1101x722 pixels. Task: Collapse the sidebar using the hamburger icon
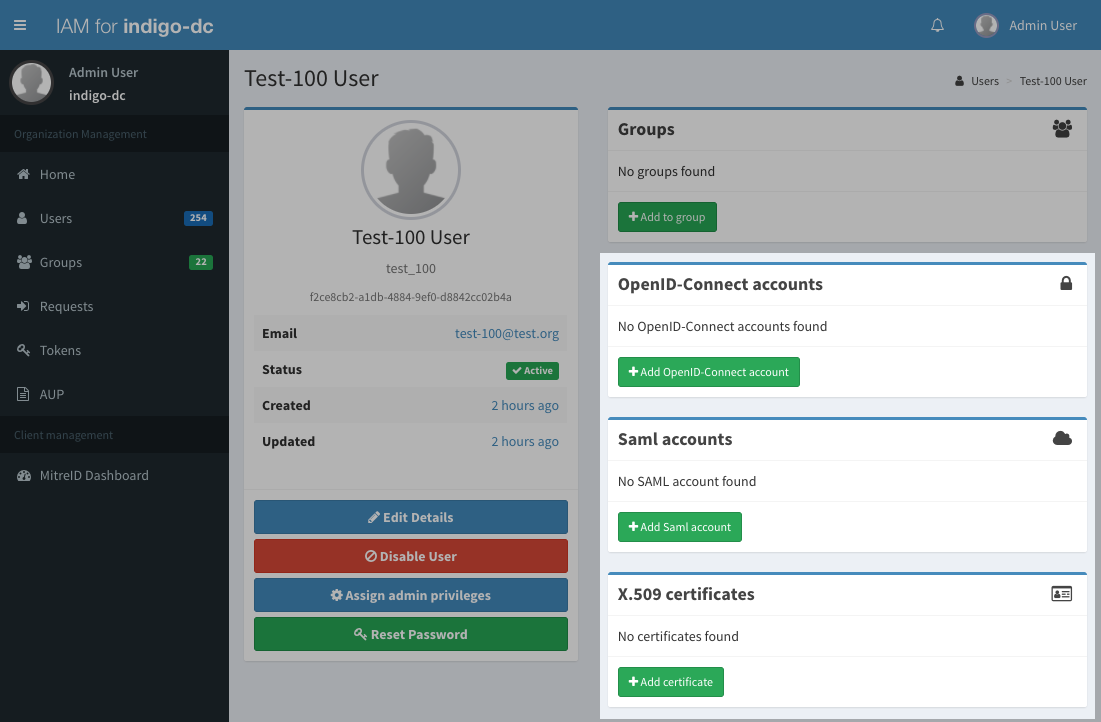pyautogui.click(x=20, y=25)
